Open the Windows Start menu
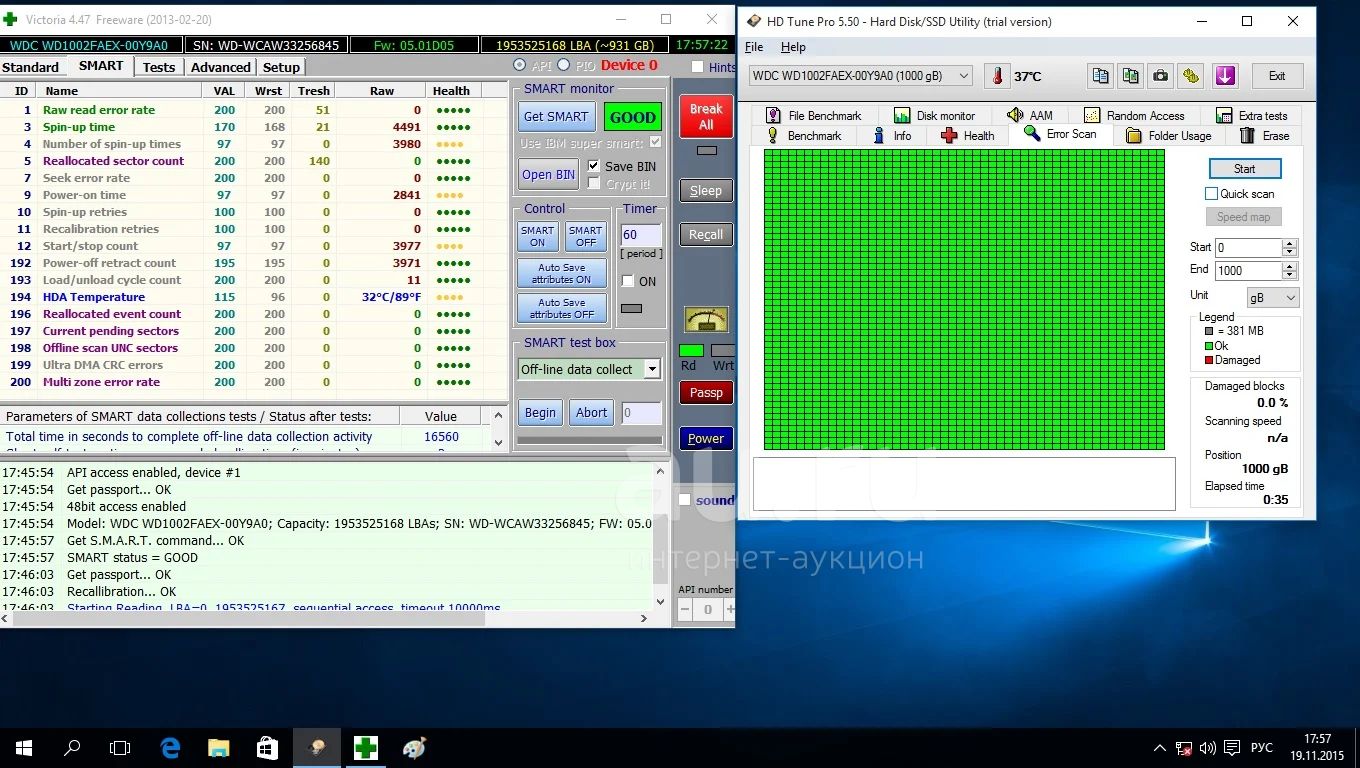 [23, 747]
